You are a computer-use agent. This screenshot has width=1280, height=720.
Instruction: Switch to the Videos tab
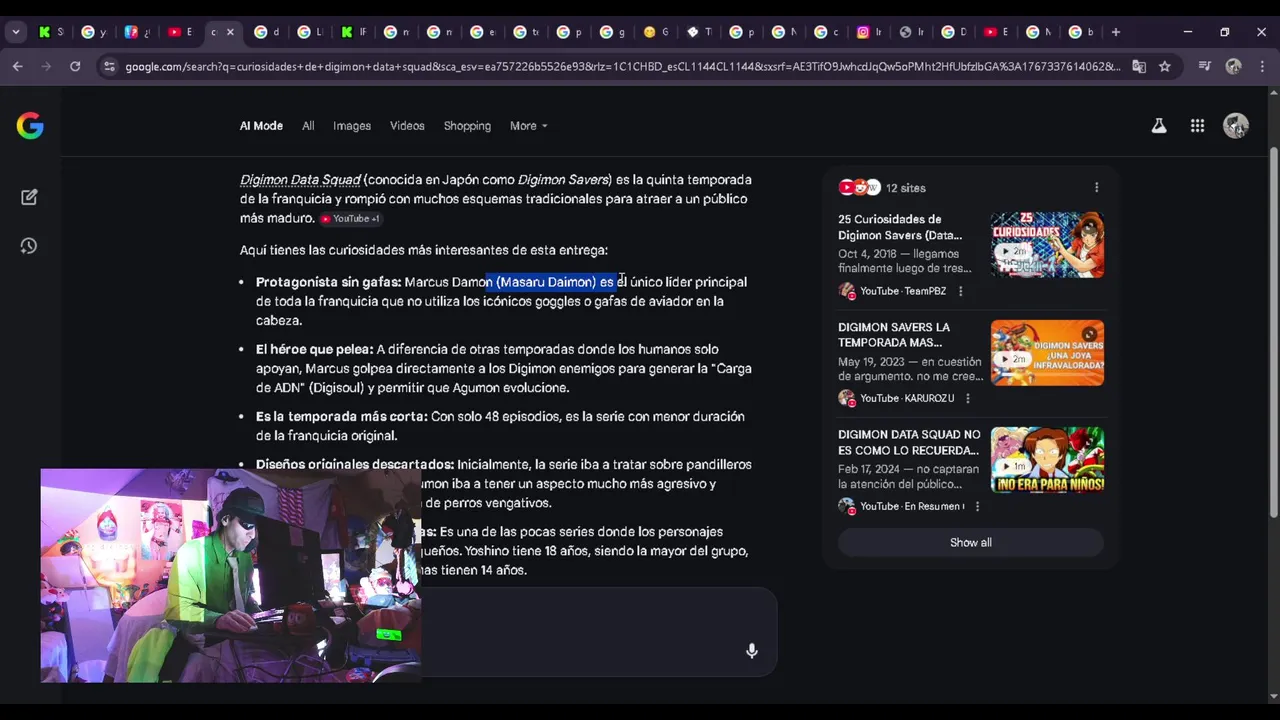pos(407,126)
